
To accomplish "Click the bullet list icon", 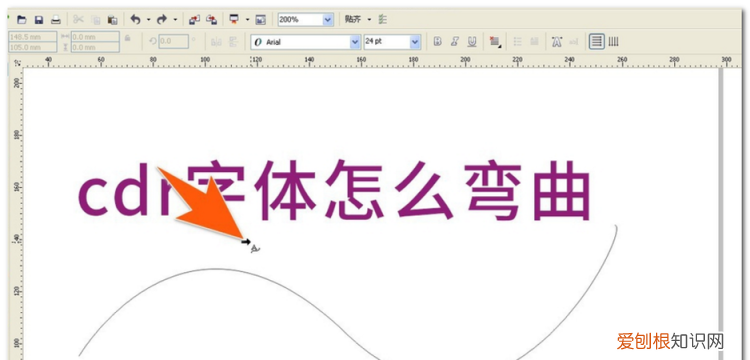I will coord(518,42).
